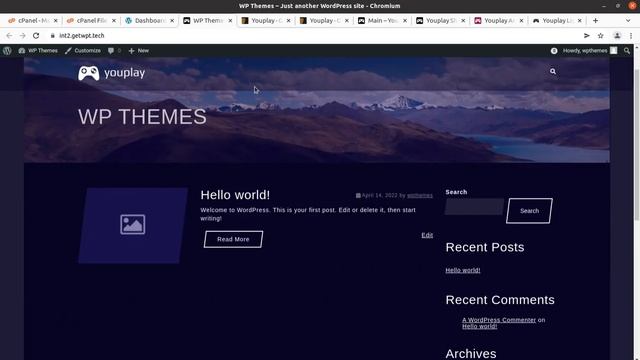Click the header search magnifier icon
This screenshot has width=640, height=360.
pyautogui.click(x=553, y=71)
